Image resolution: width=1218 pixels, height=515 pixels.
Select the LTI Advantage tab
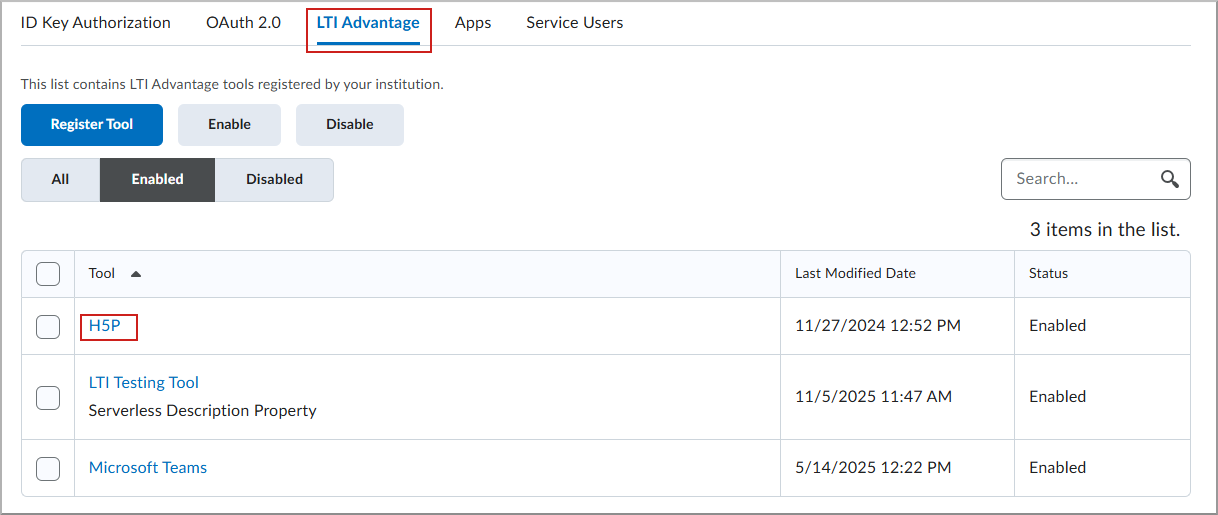click(x=368, y=22)
